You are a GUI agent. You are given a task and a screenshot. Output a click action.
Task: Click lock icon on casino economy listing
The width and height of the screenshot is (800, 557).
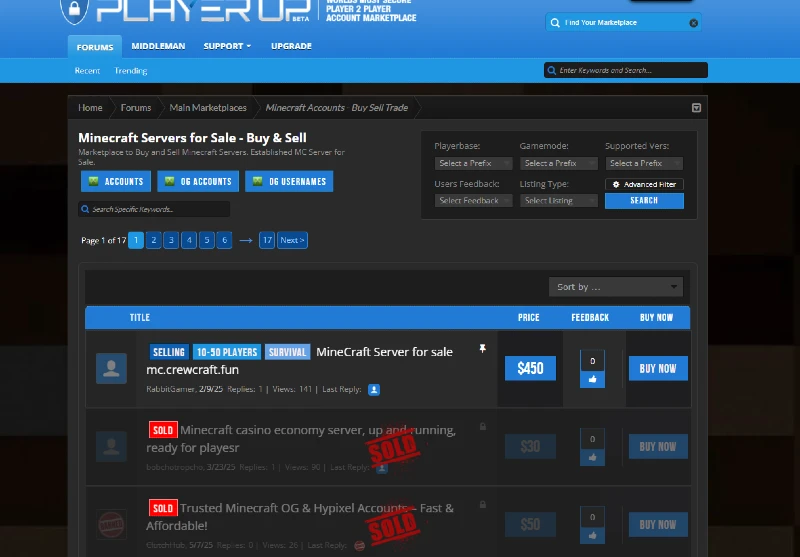[x=483, y=426]
